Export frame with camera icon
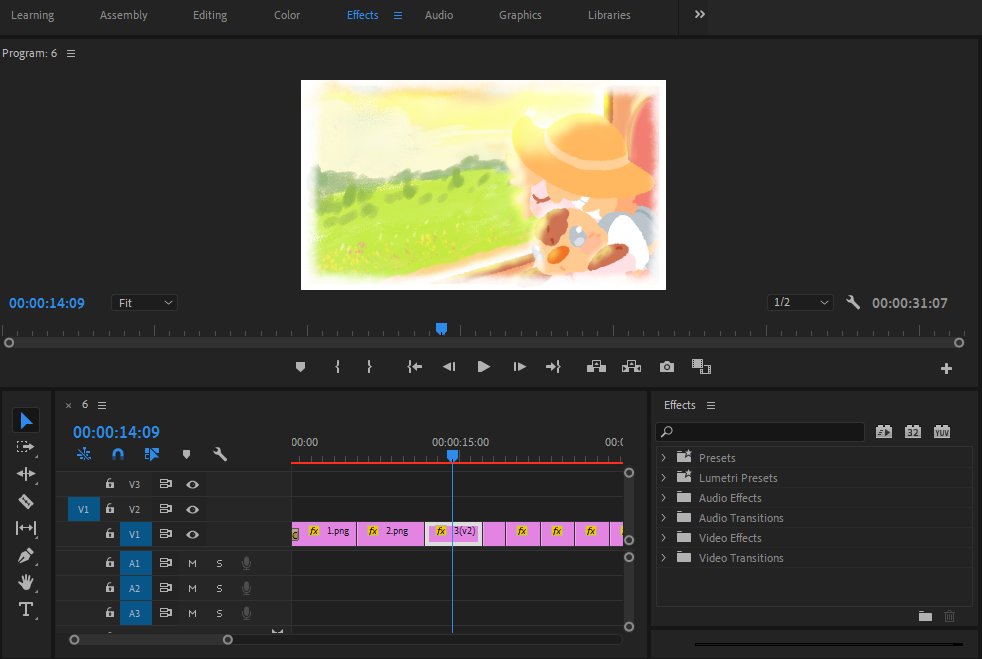Screen dimensions: 982x659 (667, 366)
